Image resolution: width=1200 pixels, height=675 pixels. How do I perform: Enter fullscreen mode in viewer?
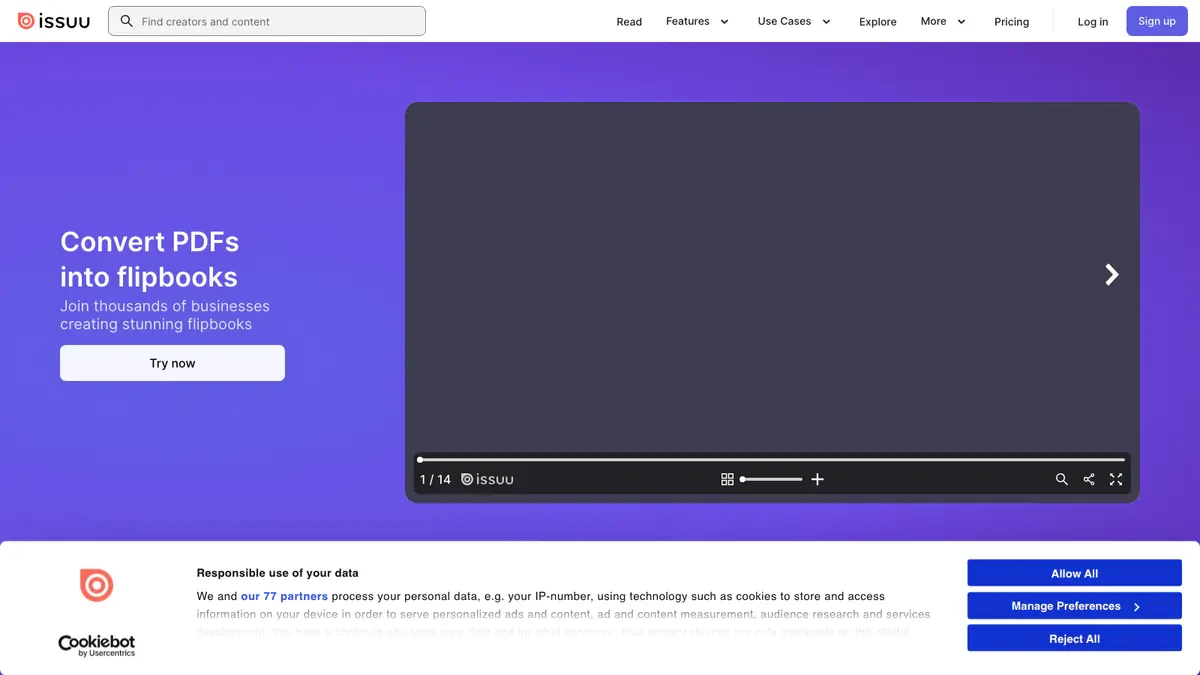pos(1116,479)
